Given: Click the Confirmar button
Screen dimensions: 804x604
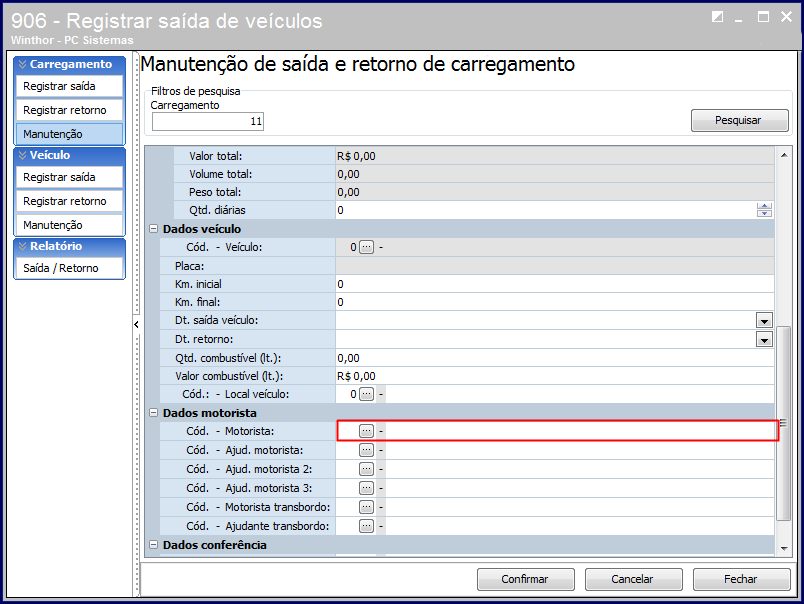Looking at the screenshot, I should (x=526, y=579).
